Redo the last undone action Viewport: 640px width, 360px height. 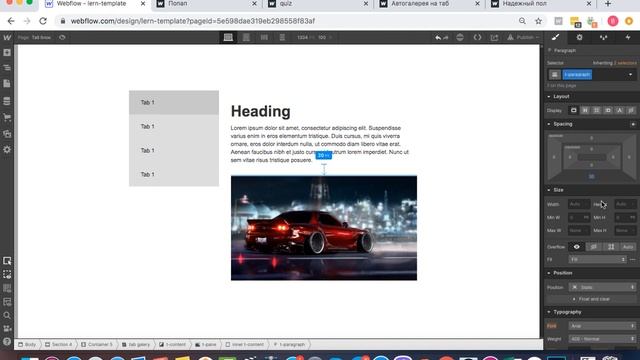point(446,38)
